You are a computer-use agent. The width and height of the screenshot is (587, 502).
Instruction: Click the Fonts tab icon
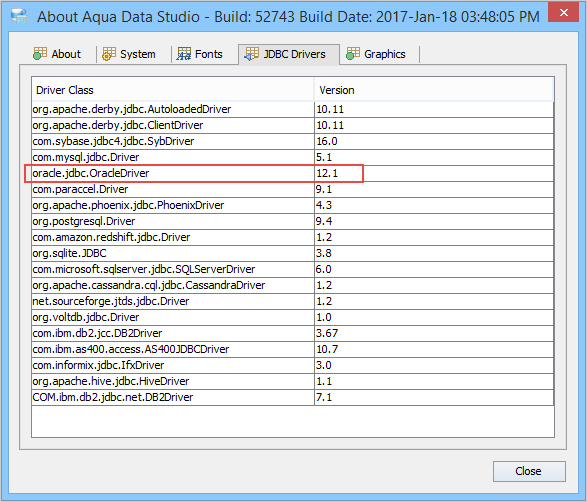[184, 54]
